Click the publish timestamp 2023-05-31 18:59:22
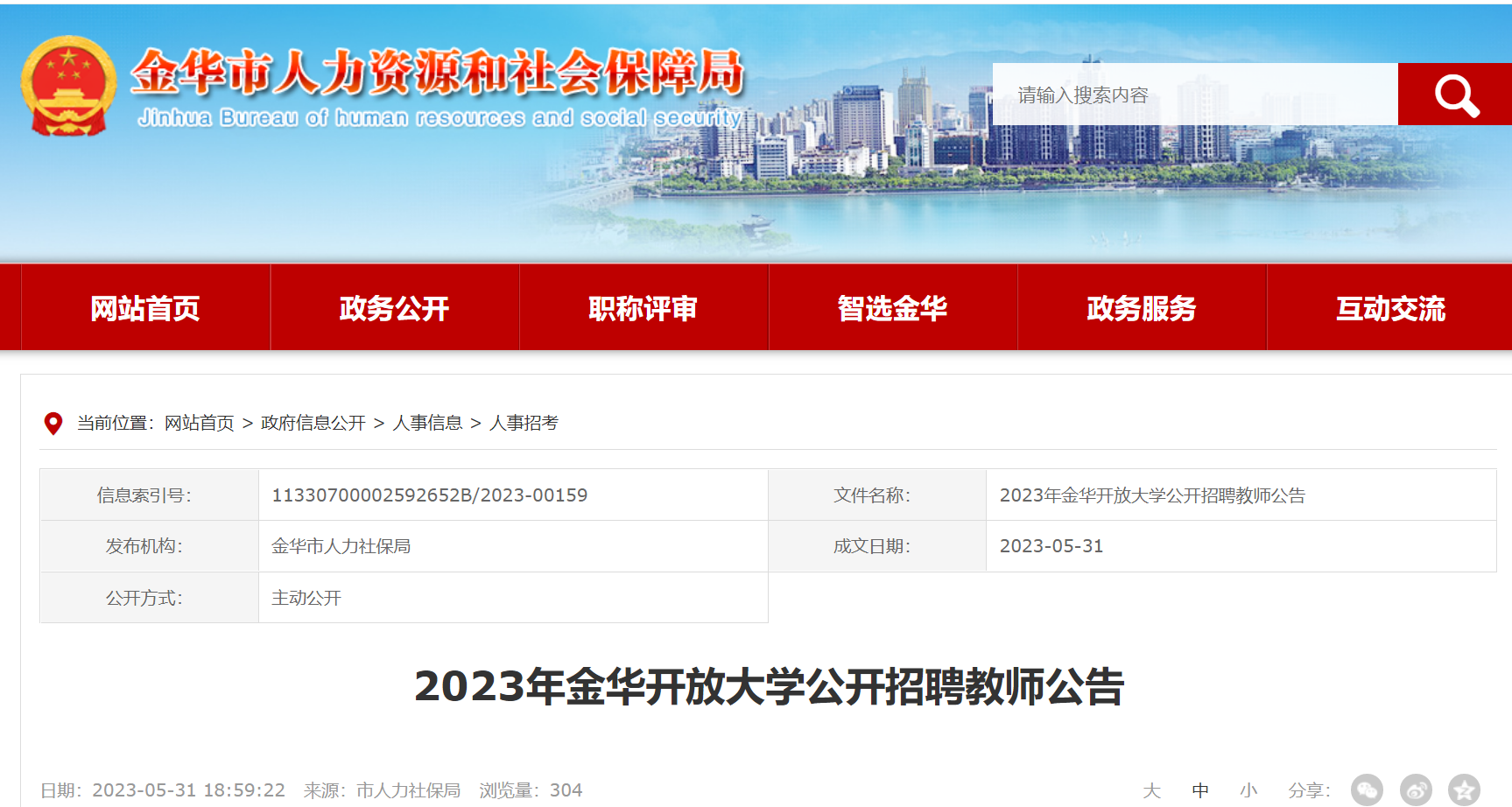 pos(189,790)
